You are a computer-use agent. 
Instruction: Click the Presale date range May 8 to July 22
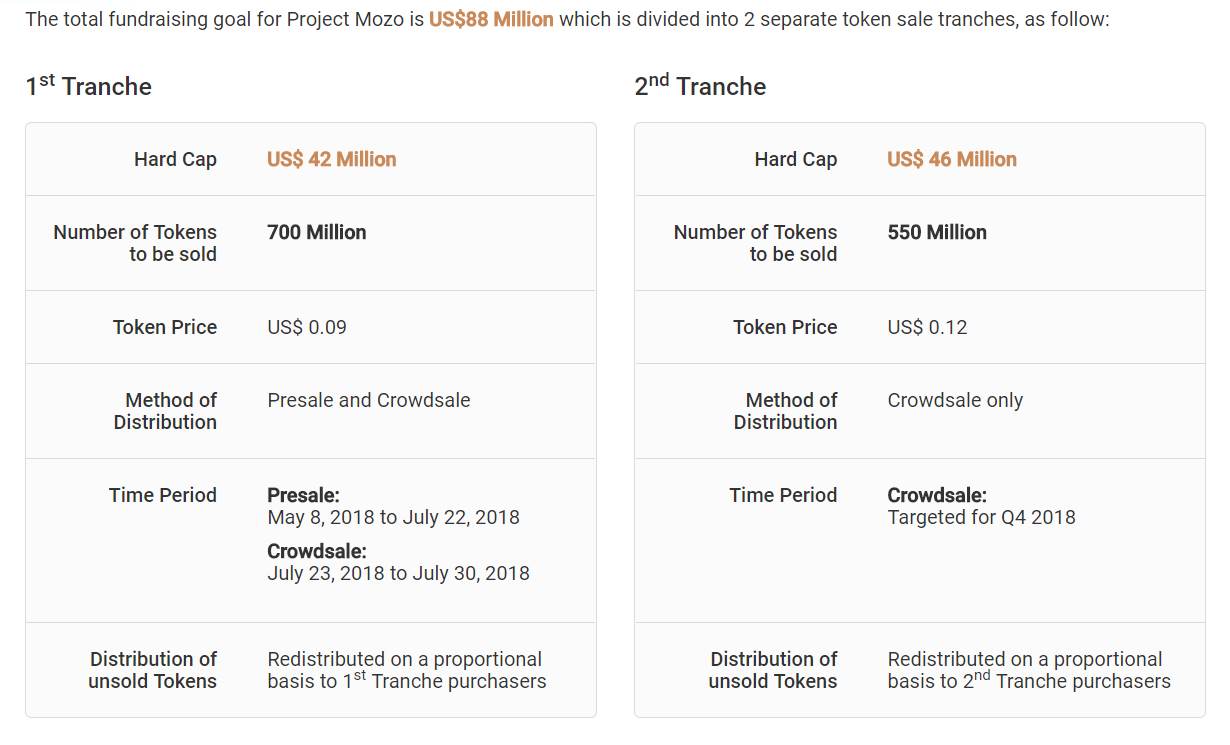coord(393,517)
